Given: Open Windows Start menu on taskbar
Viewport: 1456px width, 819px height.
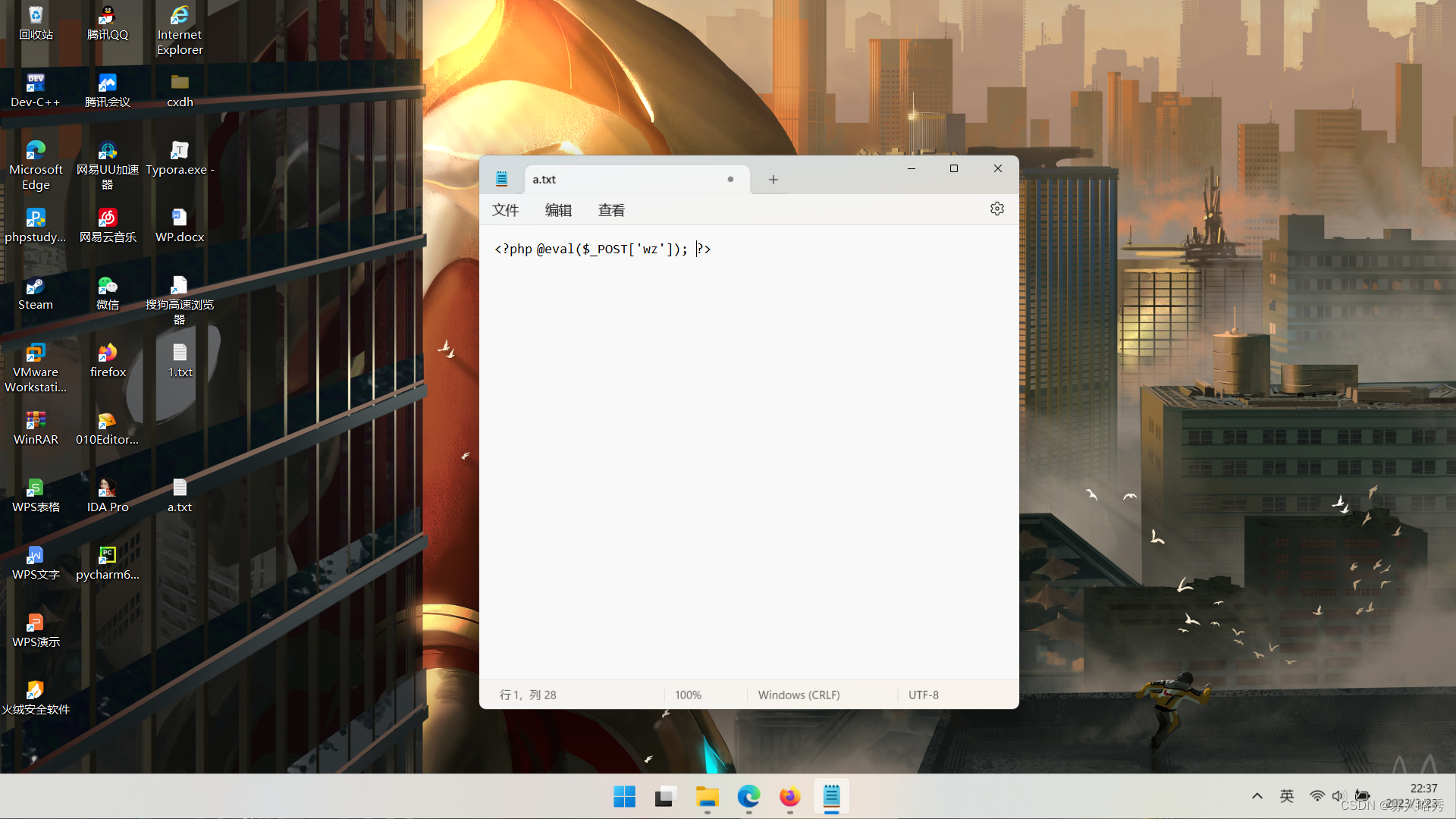Looking at the screenshot, I should [x=624, y=797].
